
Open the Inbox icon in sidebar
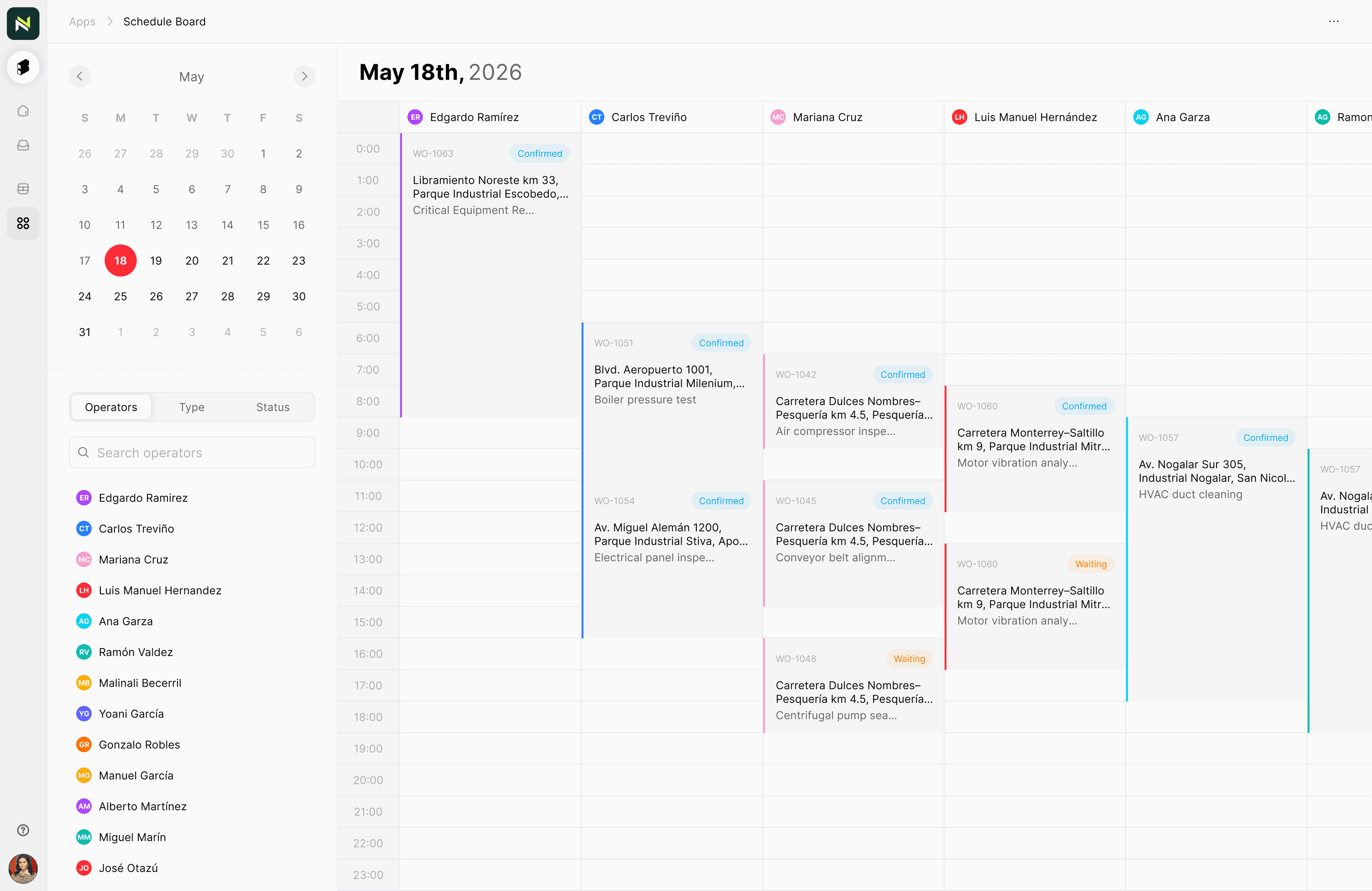(x=23, y=145)
